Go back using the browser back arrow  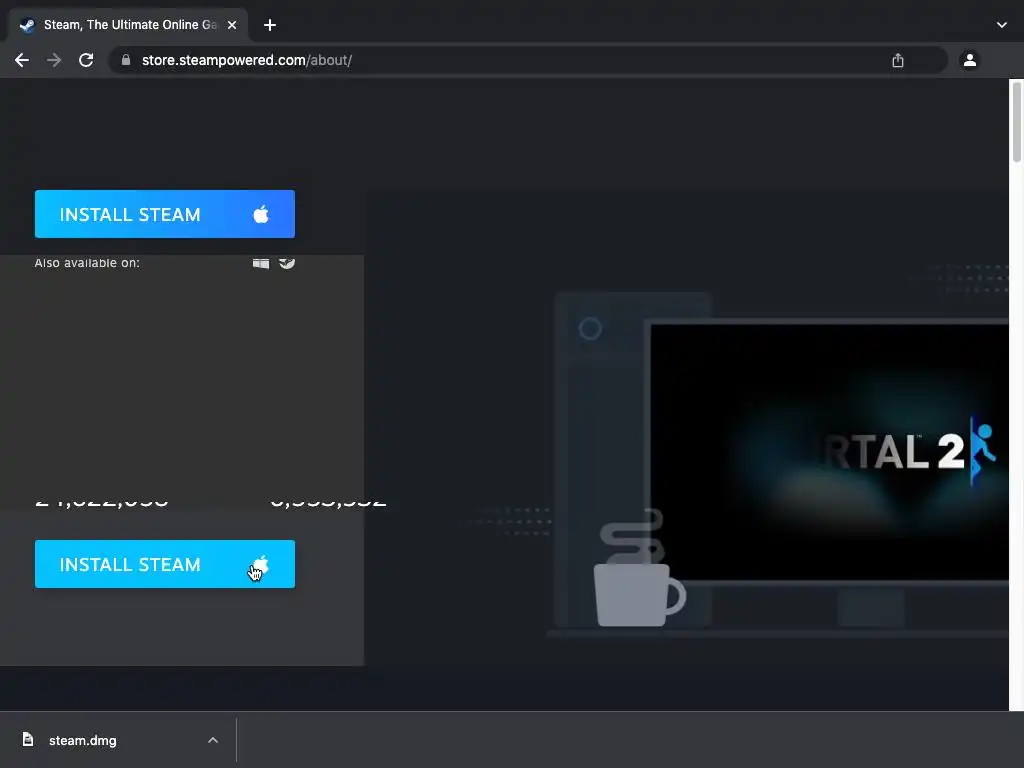[x=22, y=60]
